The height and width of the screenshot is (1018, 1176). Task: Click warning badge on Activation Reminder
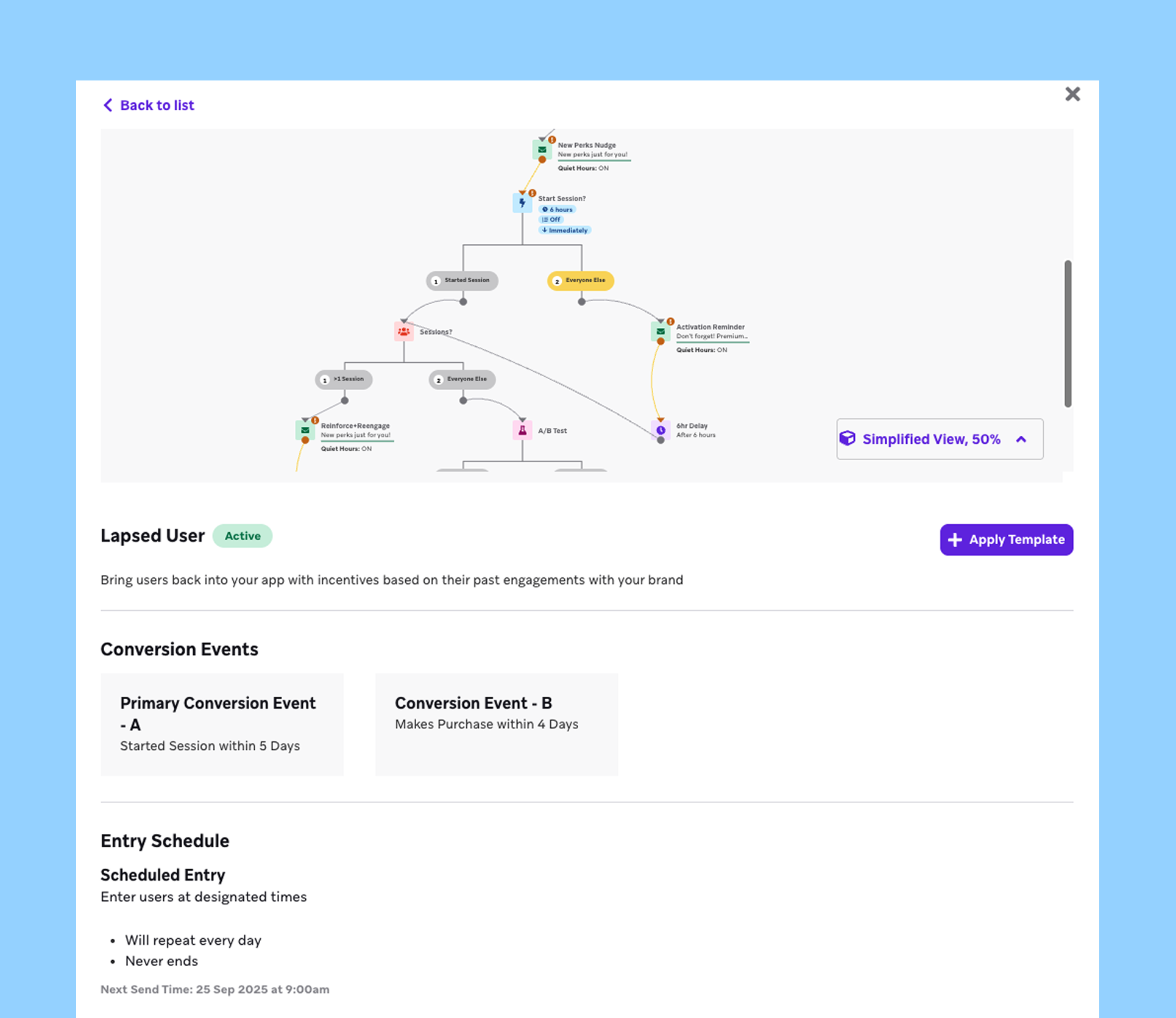pyautogui.click(x=670, y=321)
